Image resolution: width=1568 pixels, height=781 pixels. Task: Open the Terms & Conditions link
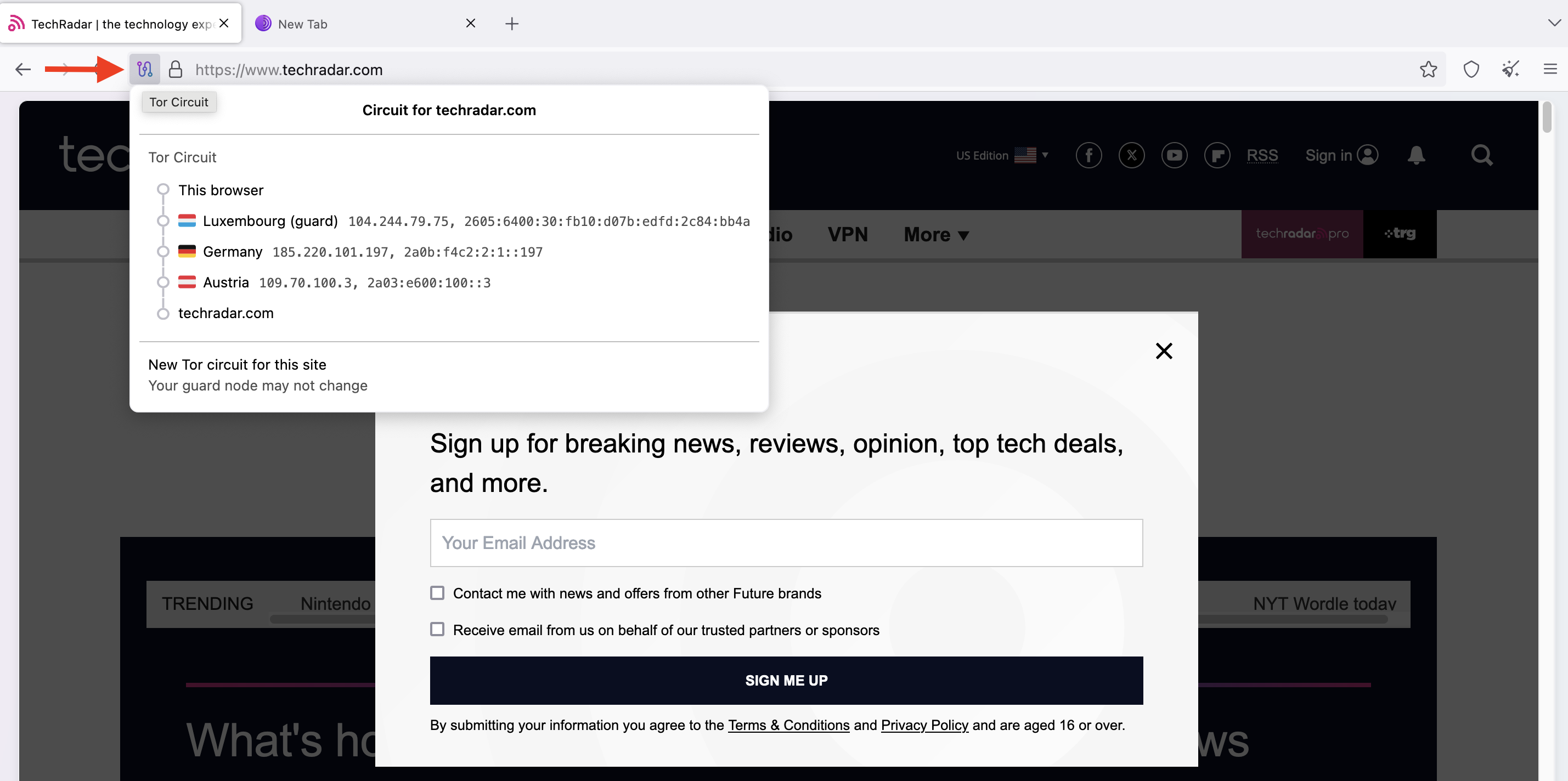[x=788, y=725]
